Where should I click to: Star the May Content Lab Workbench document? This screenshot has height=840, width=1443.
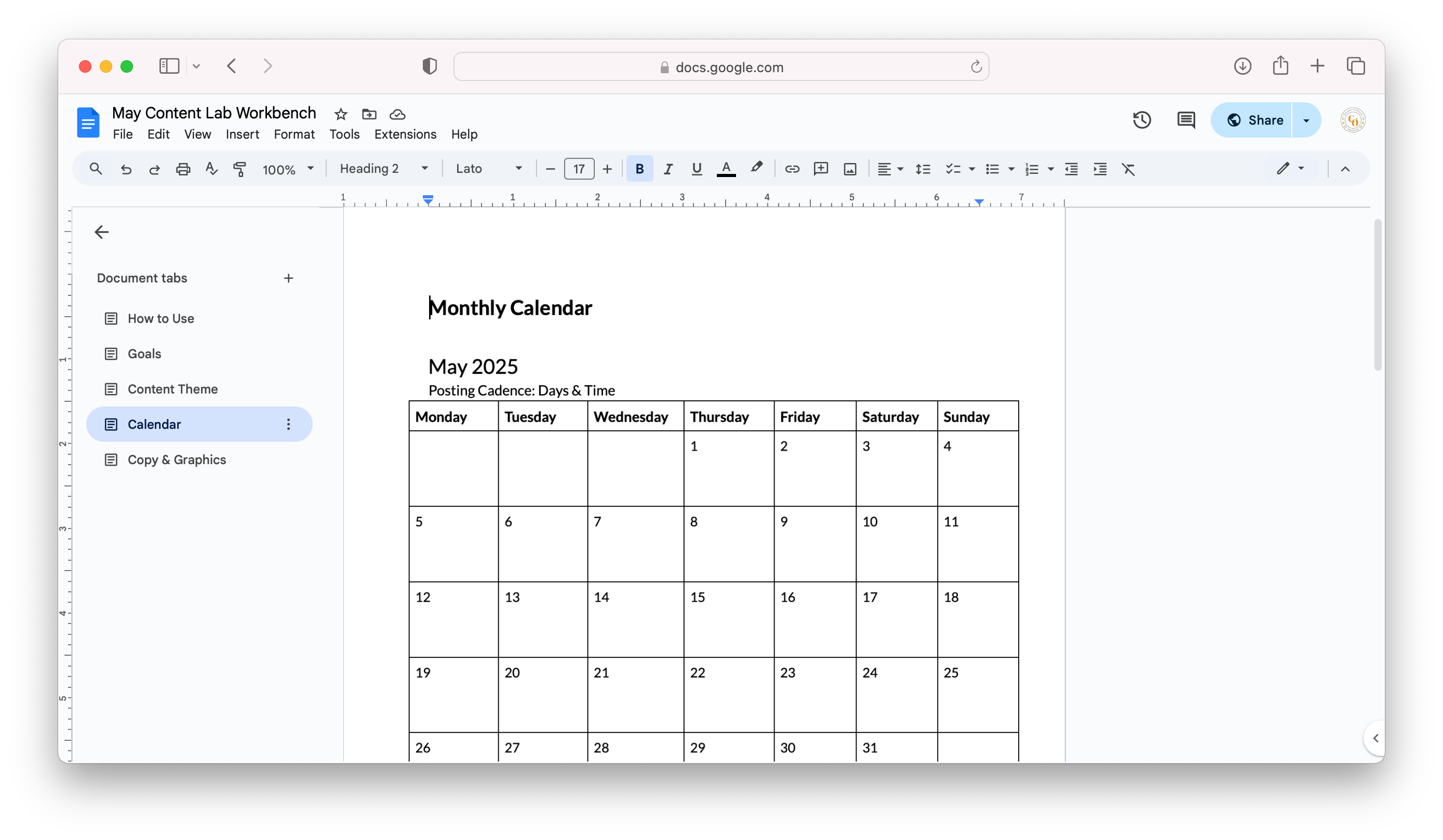coord(341,114)
